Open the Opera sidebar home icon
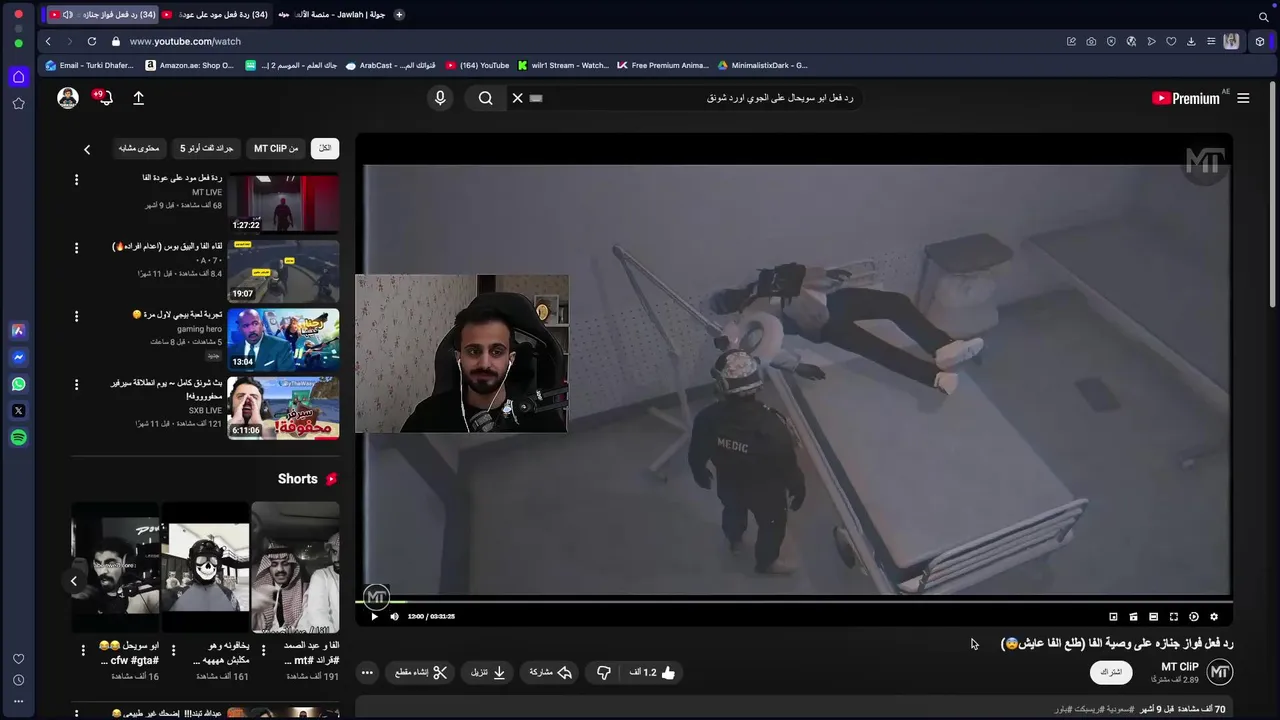Screen dimensions: 1280x720 tap(18, 77)
